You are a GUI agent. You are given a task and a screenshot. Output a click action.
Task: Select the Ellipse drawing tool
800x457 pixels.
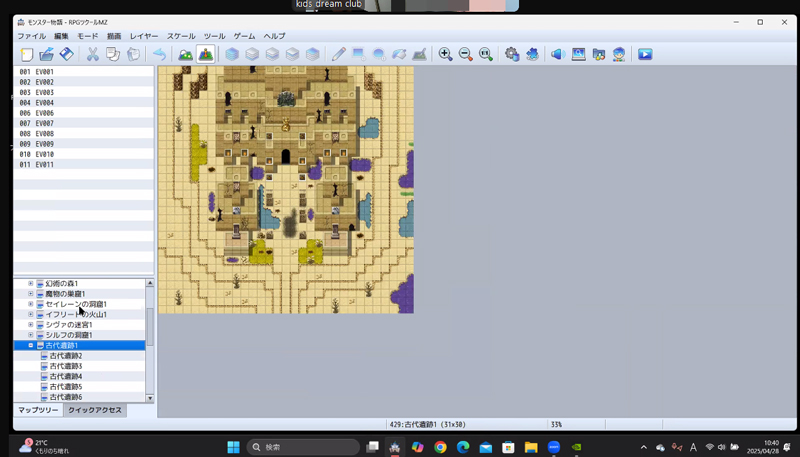[x=379, y=54]
